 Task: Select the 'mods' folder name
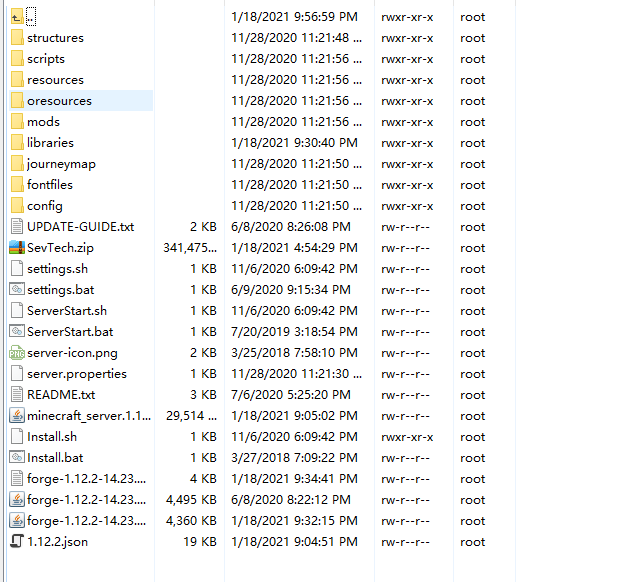coord(43,122)
